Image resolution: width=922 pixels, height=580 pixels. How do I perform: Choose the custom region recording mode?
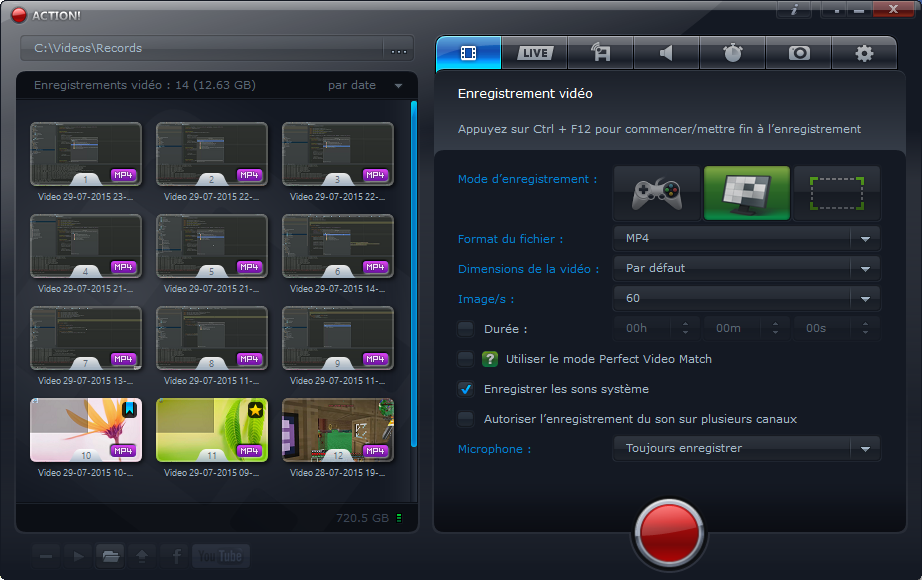[838, 192]
